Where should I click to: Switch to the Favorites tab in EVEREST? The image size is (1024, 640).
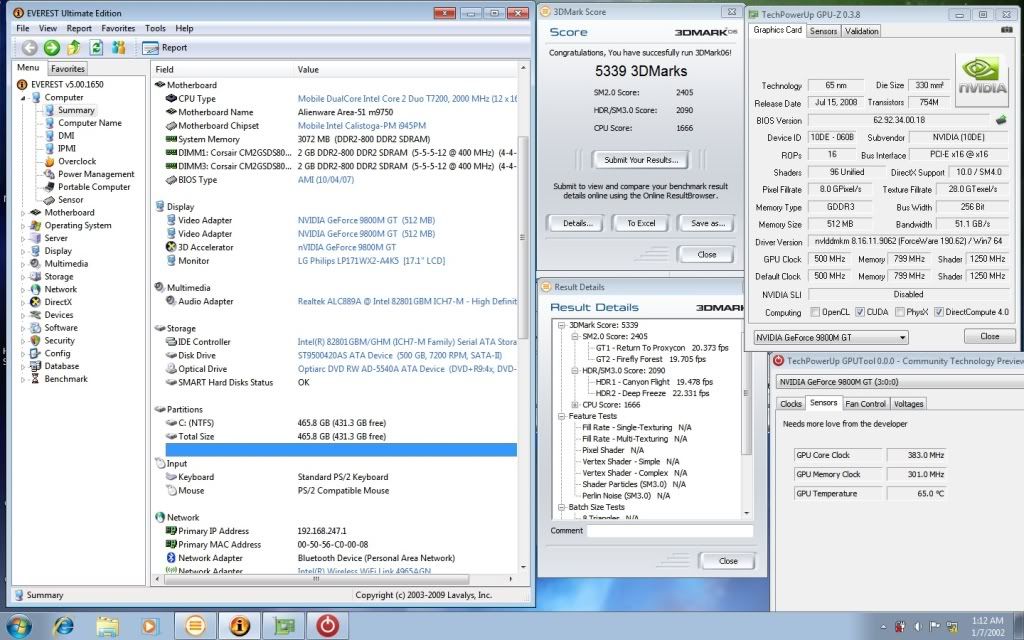68,69
